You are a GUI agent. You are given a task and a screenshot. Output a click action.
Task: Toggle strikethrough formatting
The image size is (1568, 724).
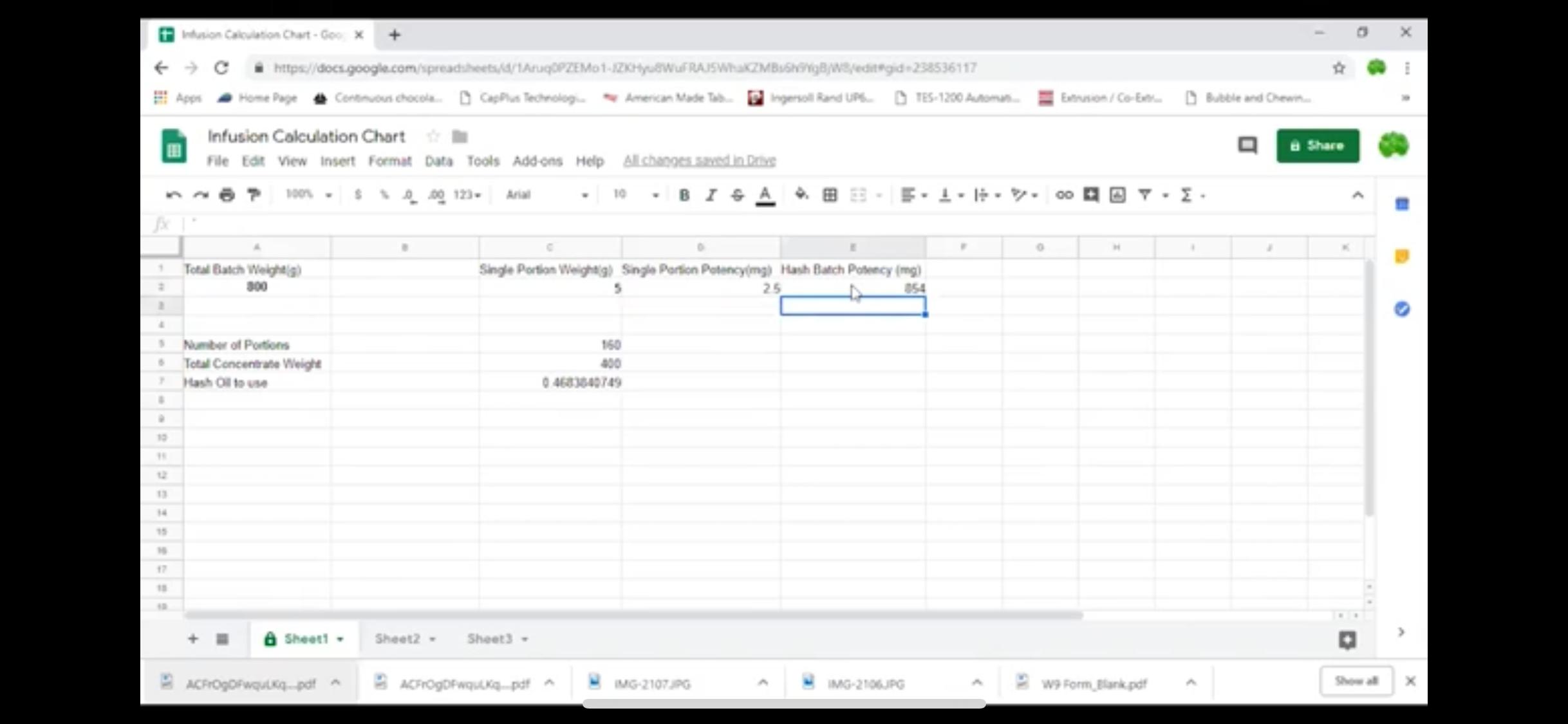coord(738,194)
